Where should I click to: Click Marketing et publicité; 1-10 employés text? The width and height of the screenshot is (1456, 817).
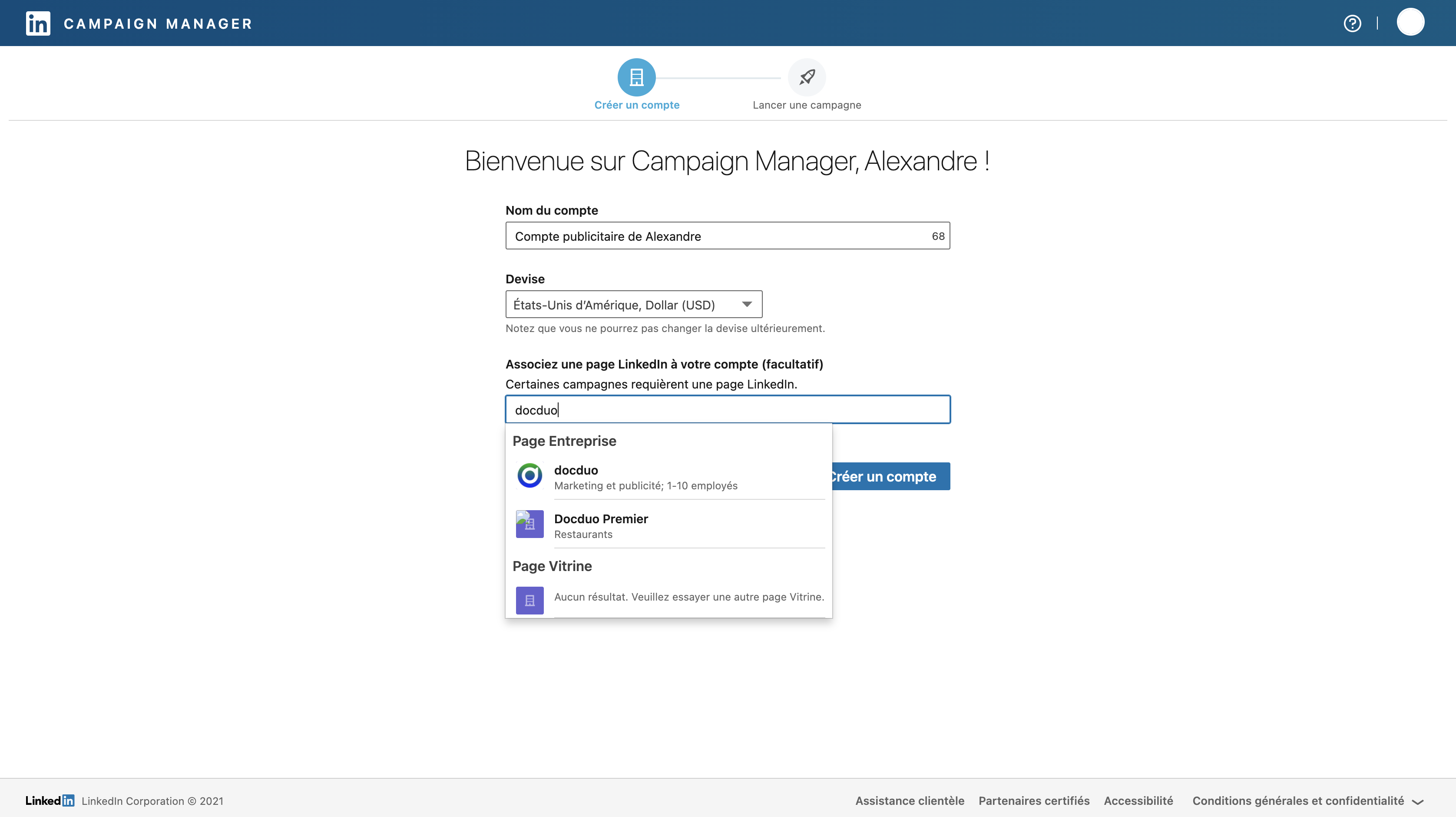point(645,486)
